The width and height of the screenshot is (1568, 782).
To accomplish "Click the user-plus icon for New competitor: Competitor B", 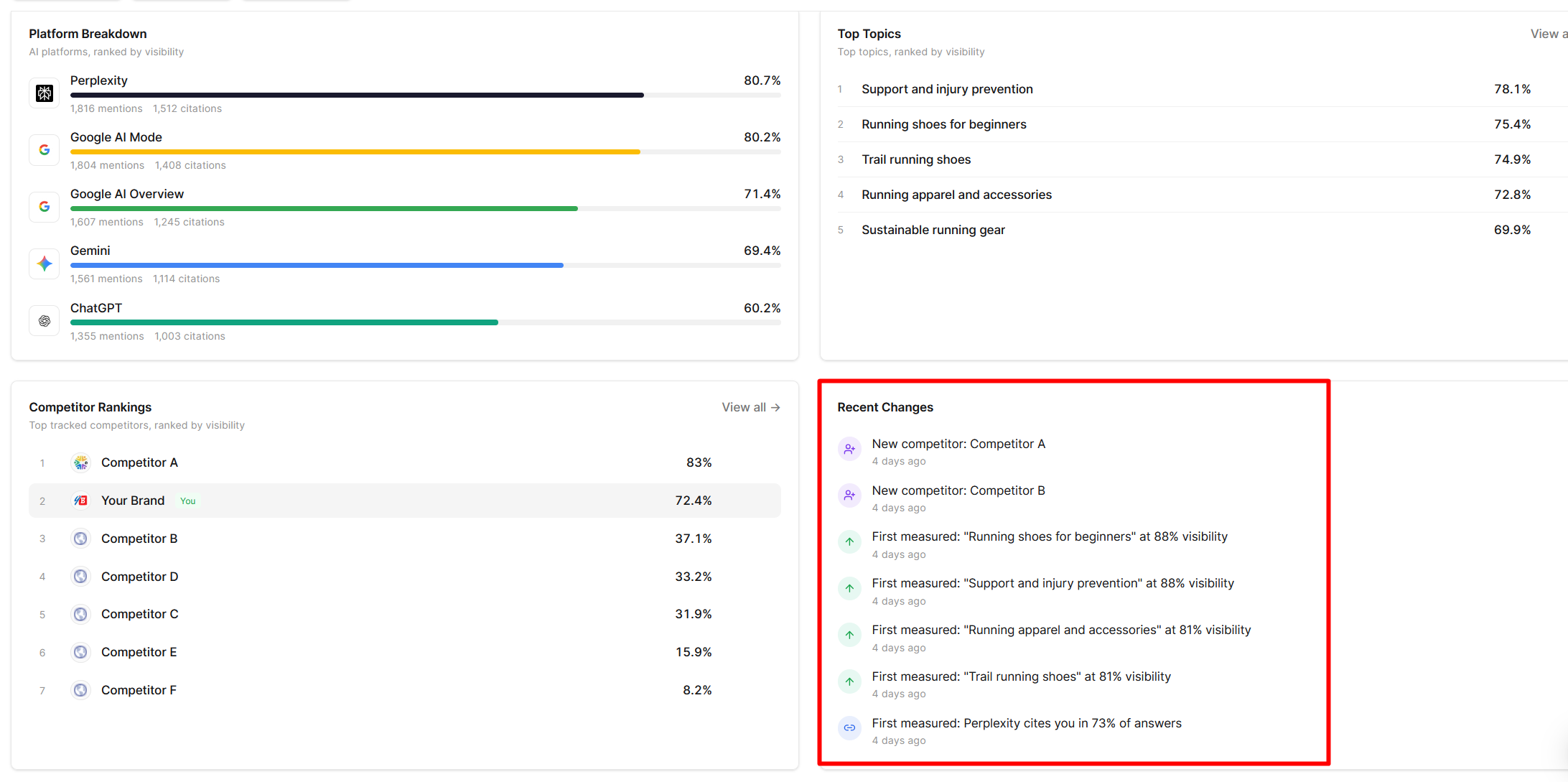I will tap(850, 495).
